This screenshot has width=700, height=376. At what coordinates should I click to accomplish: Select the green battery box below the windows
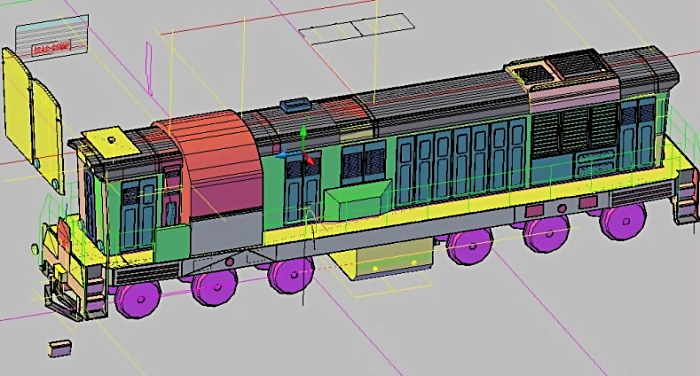pyautogui.click(x=358, y=201)
